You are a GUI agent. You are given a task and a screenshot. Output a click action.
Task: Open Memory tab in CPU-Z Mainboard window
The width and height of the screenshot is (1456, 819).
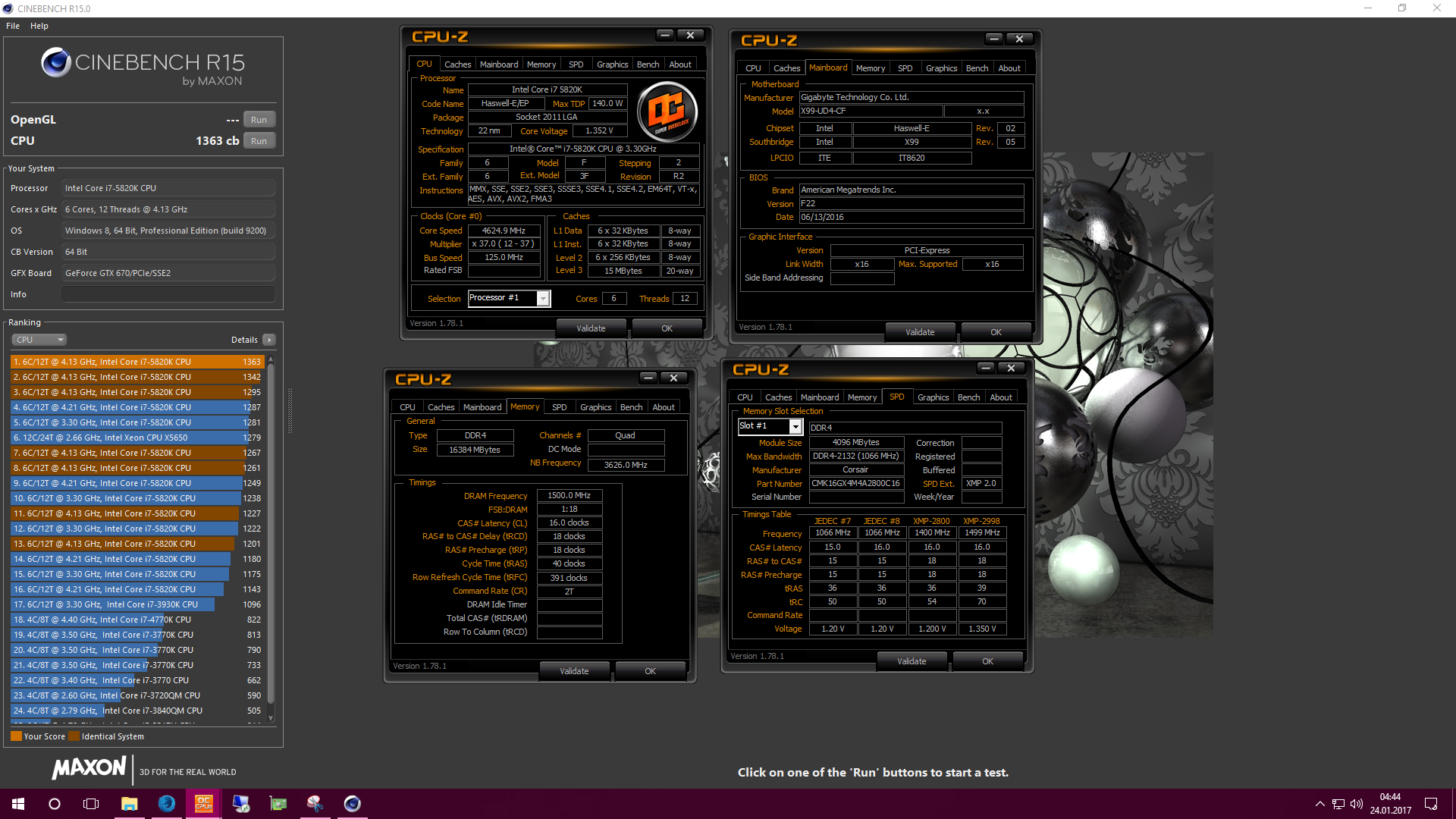coord(871,68)
